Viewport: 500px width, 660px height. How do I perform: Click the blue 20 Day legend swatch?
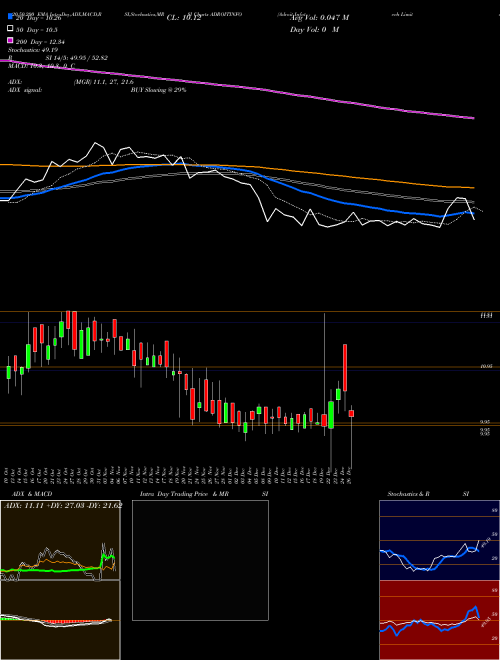coord(11,17)
